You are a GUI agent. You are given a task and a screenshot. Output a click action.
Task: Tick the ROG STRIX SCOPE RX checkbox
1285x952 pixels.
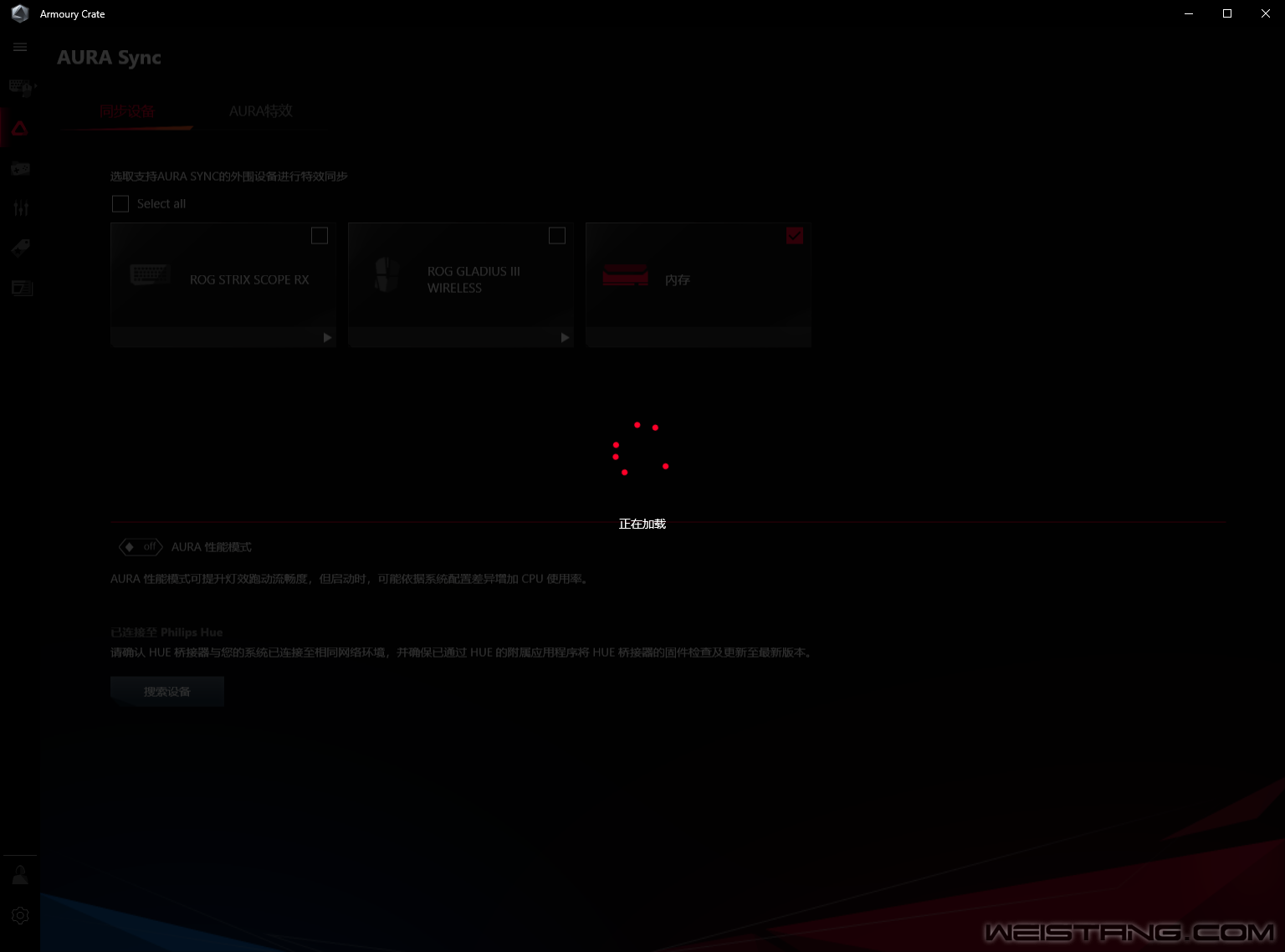tap(320, 236)
